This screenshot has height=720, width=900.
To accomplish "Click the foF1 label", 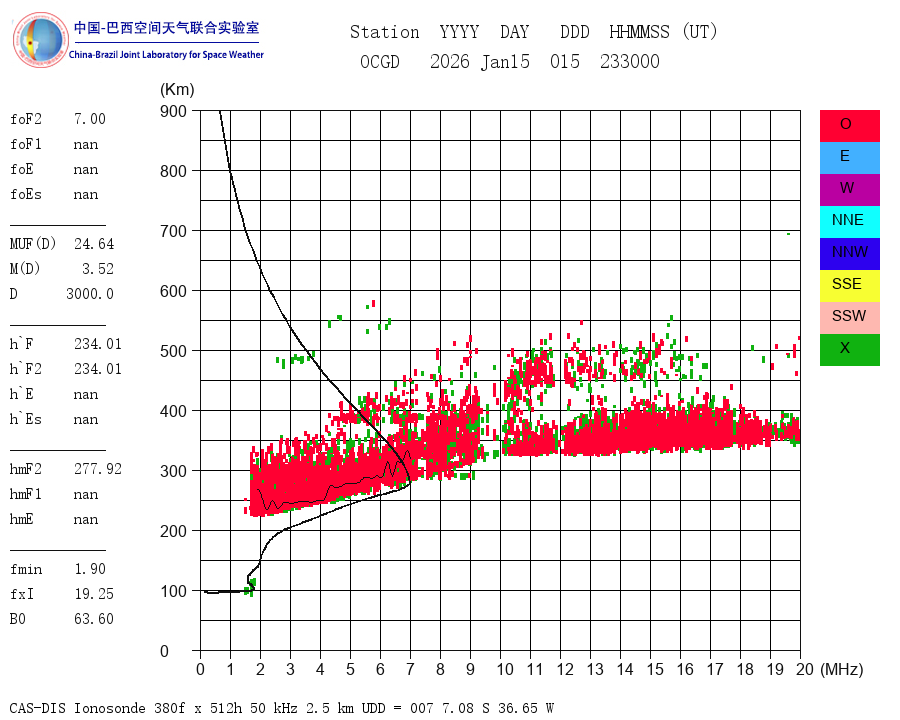I will click(26, 144).
